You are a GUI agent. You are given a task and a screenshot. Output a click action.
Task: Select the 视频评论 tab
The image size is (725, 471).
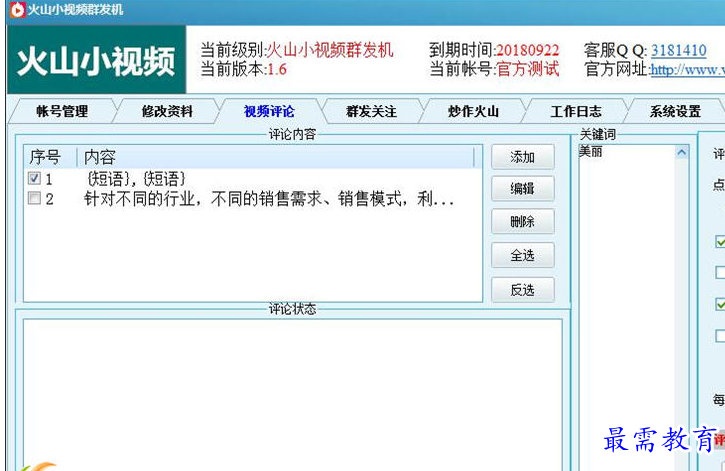pyautogui.click(x=269, y=111)
